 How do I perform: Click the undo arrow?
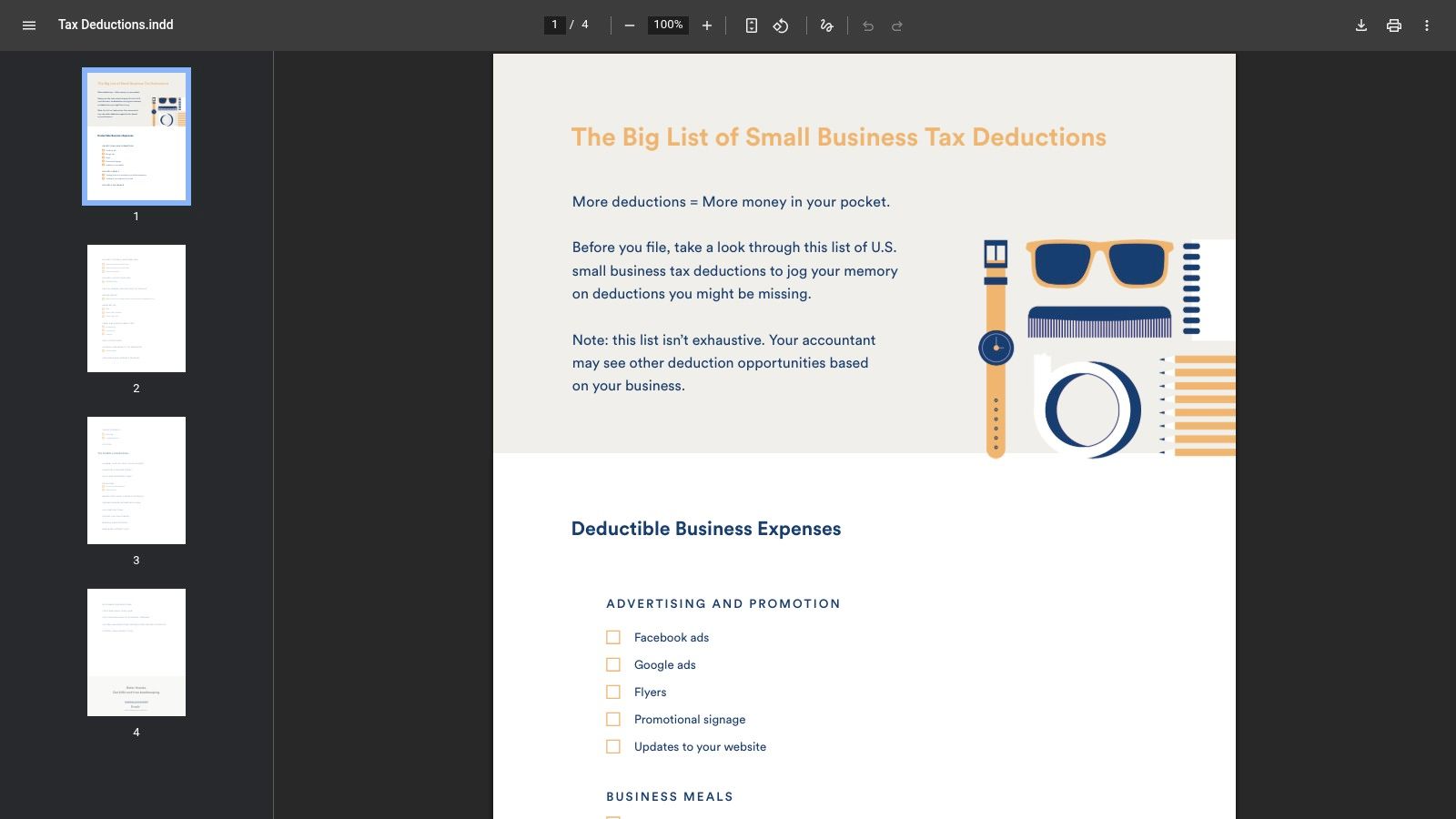click(x=868, y=25)
